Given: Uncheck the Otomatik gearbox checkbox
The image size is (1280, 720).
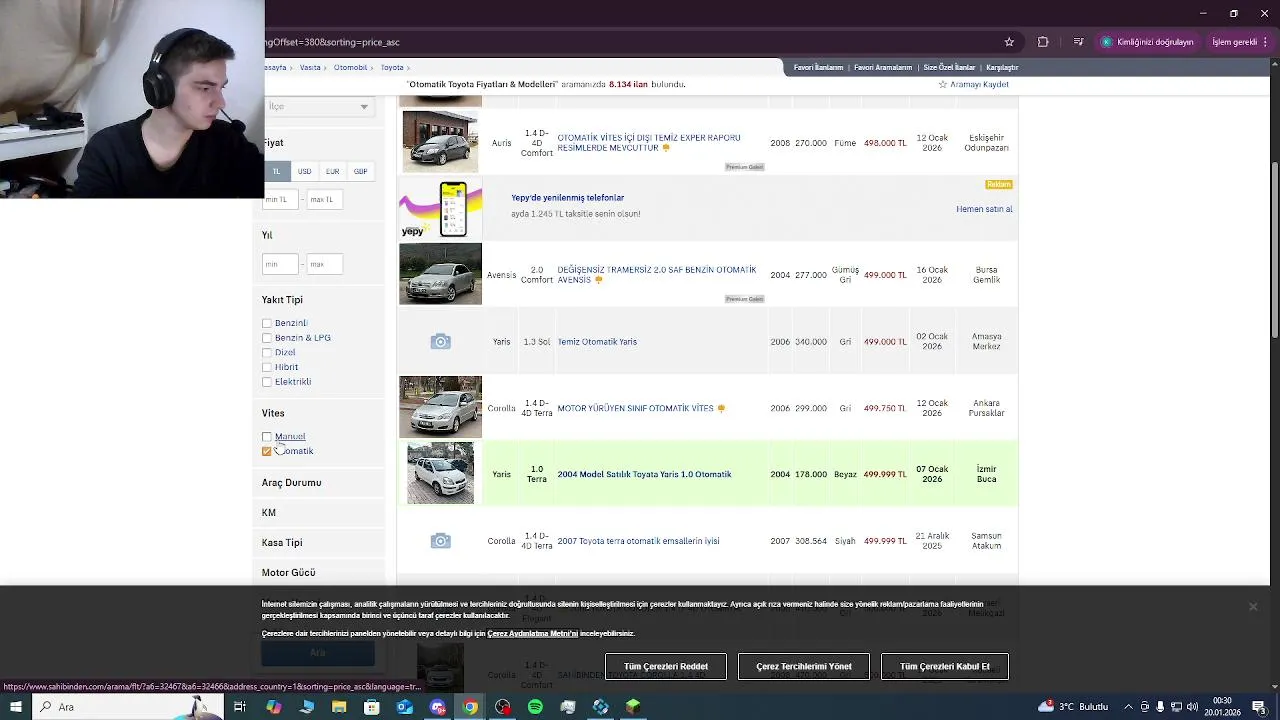Looking at the screenshot, I should 267,451.
